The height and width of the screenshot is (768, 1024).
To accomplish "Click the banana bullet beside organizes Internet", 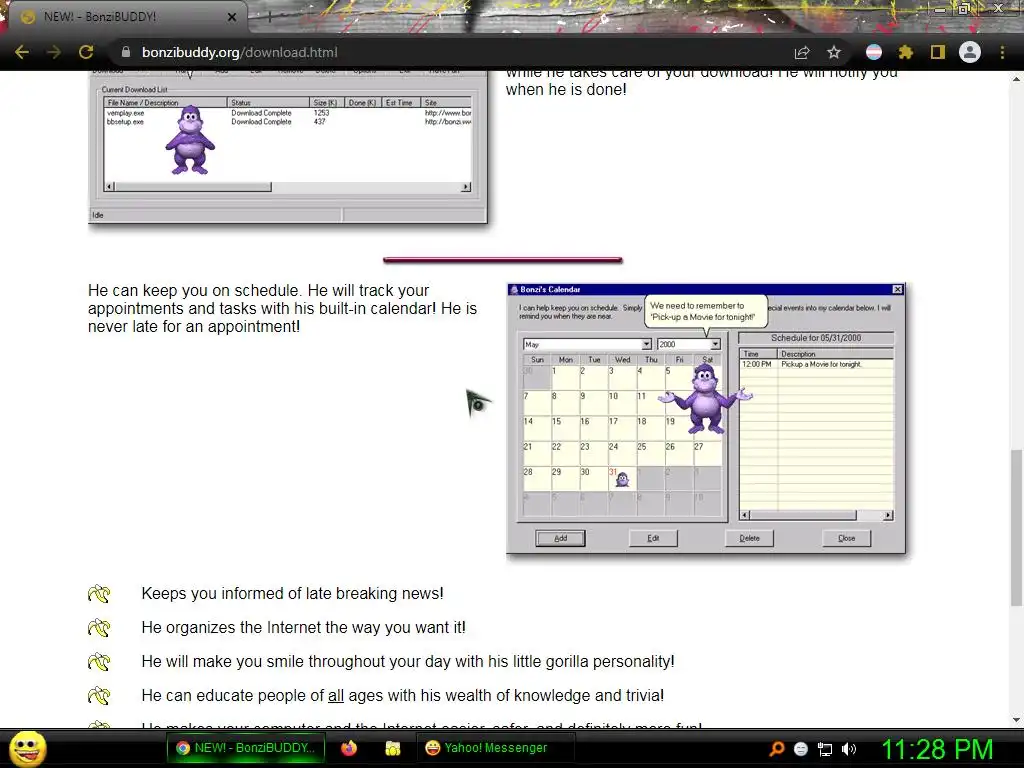I will click(x=99, y=628).
